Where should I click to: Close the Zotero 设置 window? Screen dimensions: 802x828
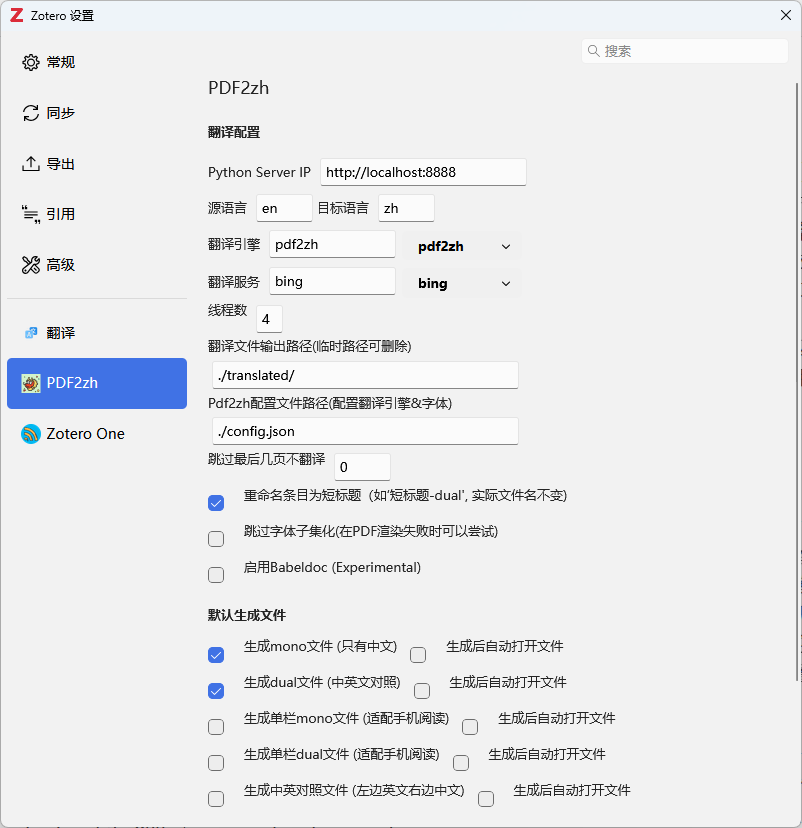click(x=786, y=15)
